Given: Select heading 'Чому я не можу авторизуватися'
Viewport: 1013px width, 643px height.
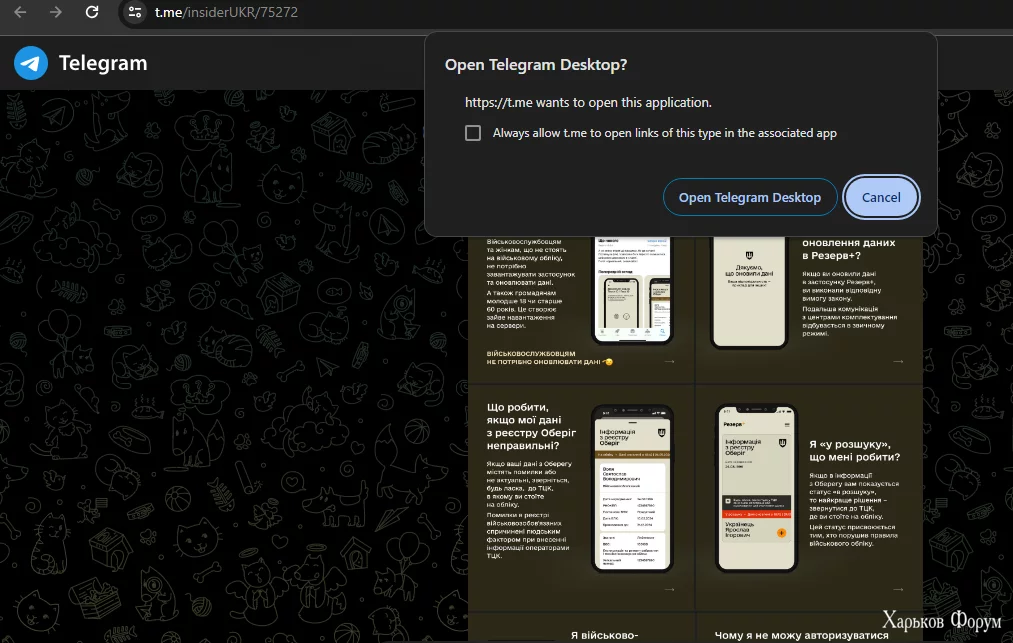Looking at the screenshot, I should pos(801,635).
